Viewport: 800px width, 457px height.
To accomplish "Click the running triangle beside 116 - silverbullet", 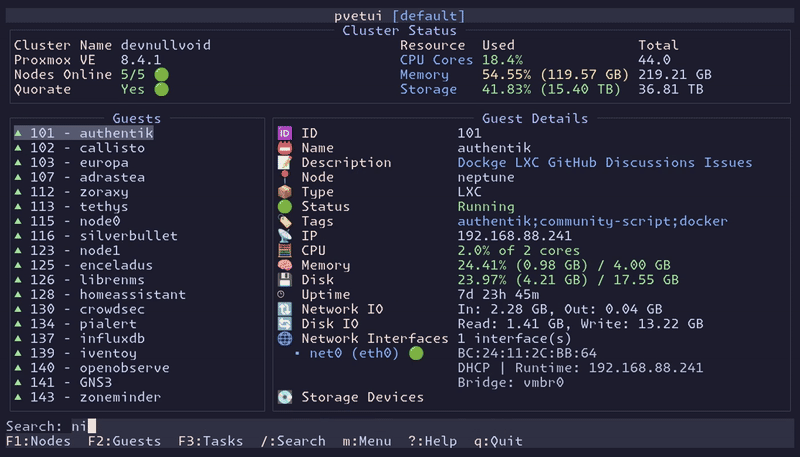I will coord(18,236).
